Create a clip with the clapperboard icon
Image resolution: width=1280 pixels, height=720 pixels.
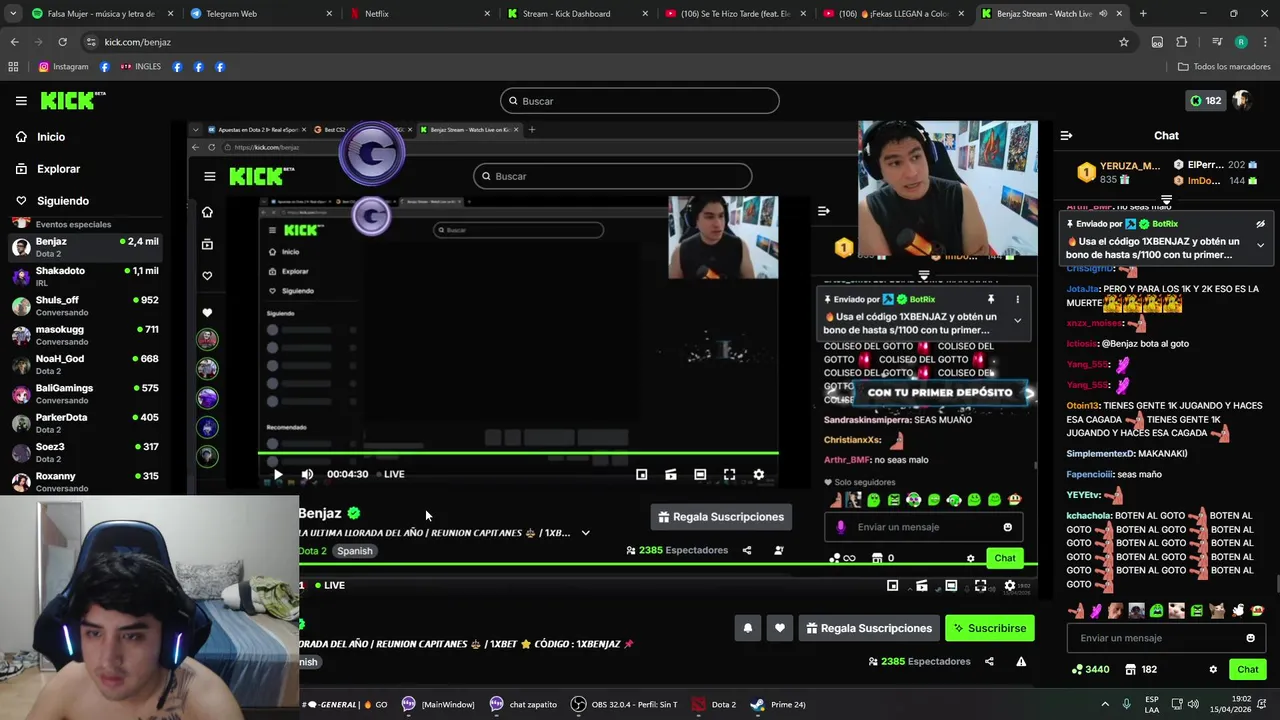click(x=922, y=585)
